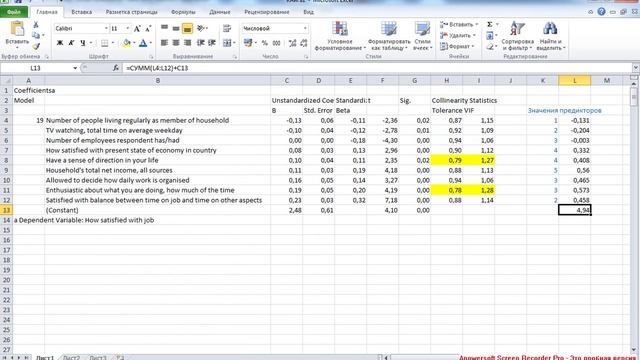The width and height of the screenshot is (640, 360).
Task: Switch to the Рецензирование tab
Action: (267, 12)
